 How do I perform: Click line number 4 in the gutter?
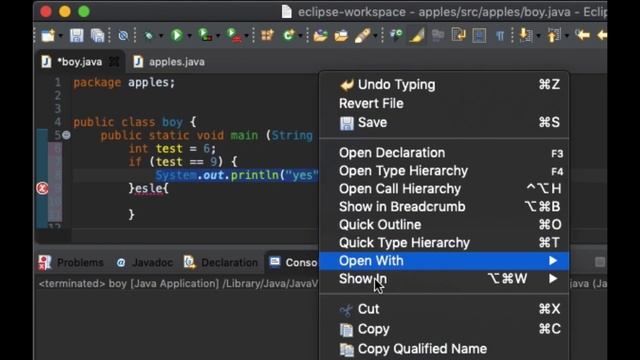point(58,122)
